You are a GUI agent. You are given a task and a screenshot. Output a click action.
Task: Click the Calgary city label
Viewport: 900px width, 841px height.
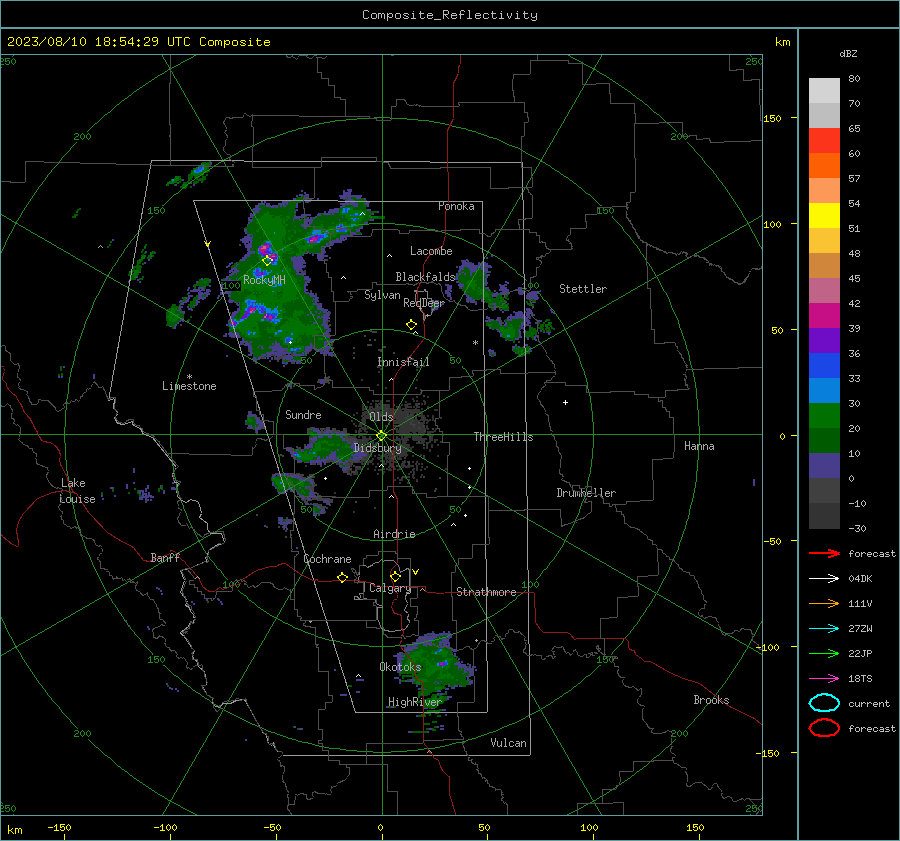[x=390, y=588]
